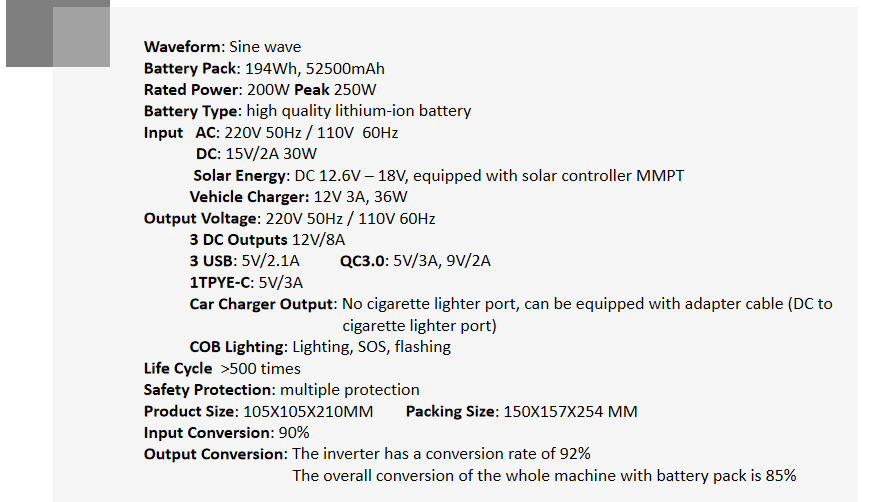The height and width of the screenshot is (502, 874).
Task: Click the Safety Protection label
Action: point(208,389)
